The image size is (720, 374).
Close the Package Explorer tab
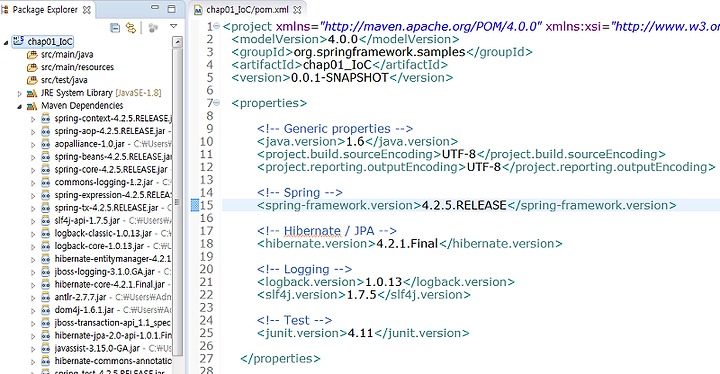click(x=86, y=10)
